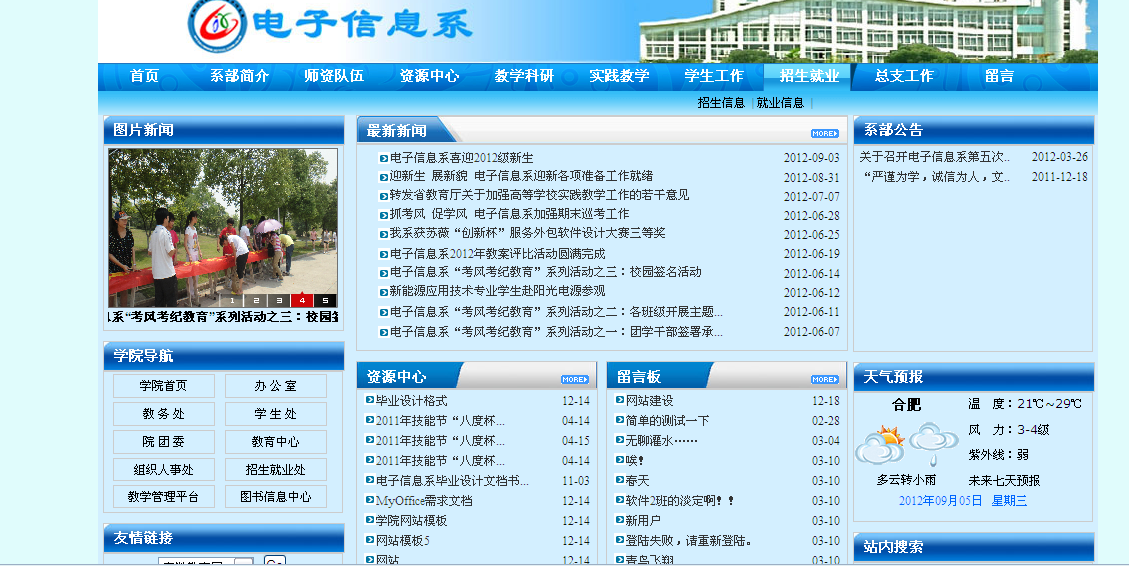Click the 图书信息中心 navigation button
Image resolution: width=1129 pixels, height=566 pixels.
[x=275, y=497]
